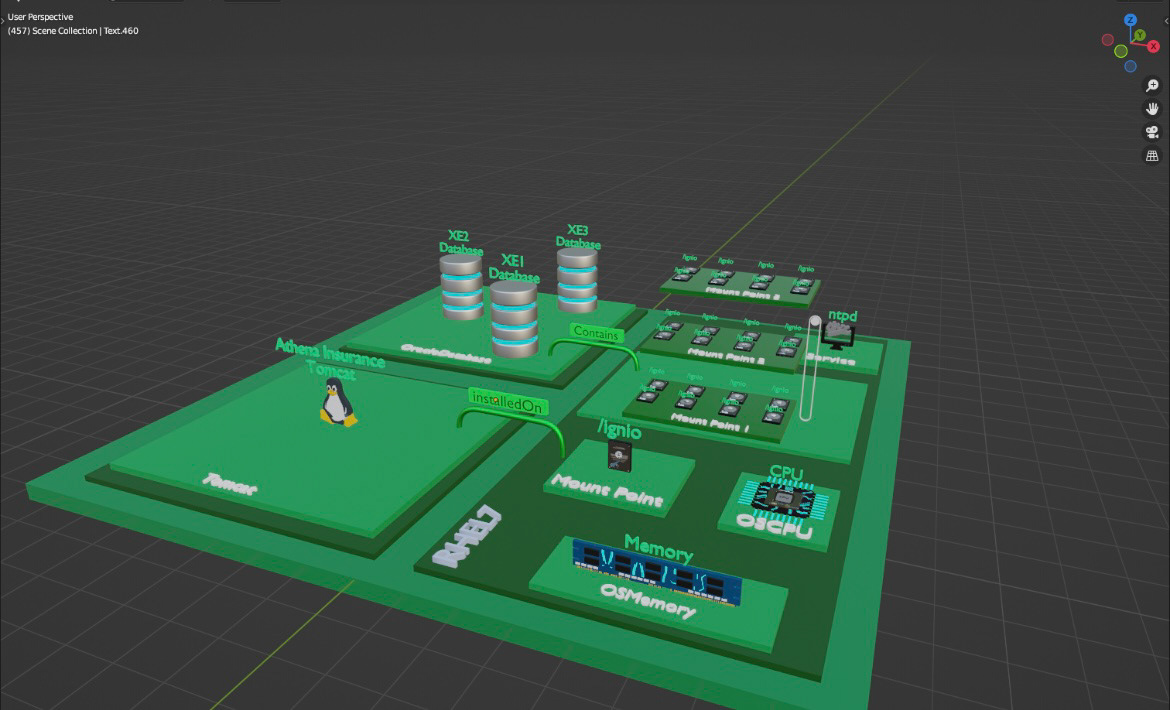Click the Scene Collection Text.460 overlay

[x=73, y=31]
